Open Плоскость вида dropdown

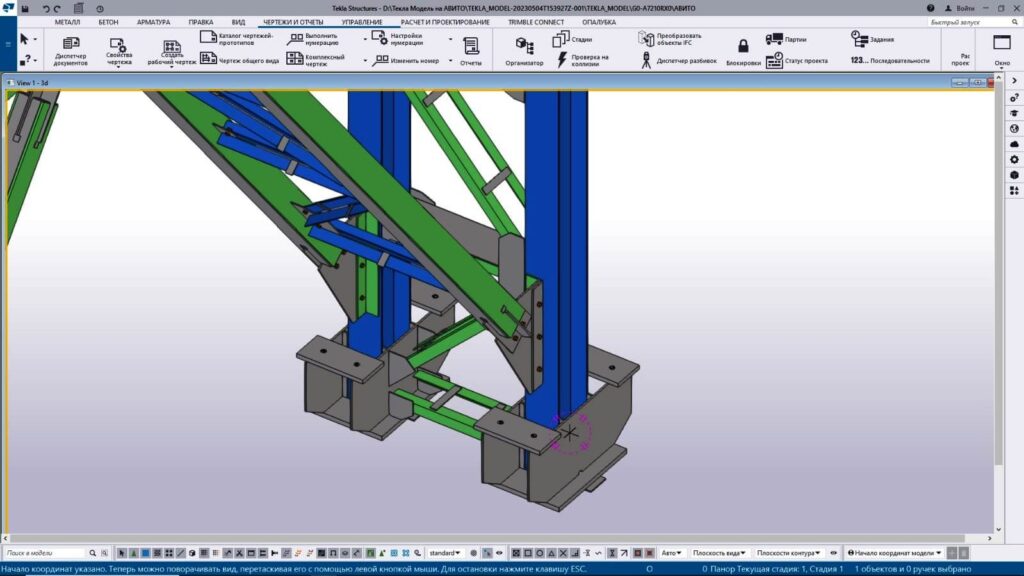tap(719, 553)
